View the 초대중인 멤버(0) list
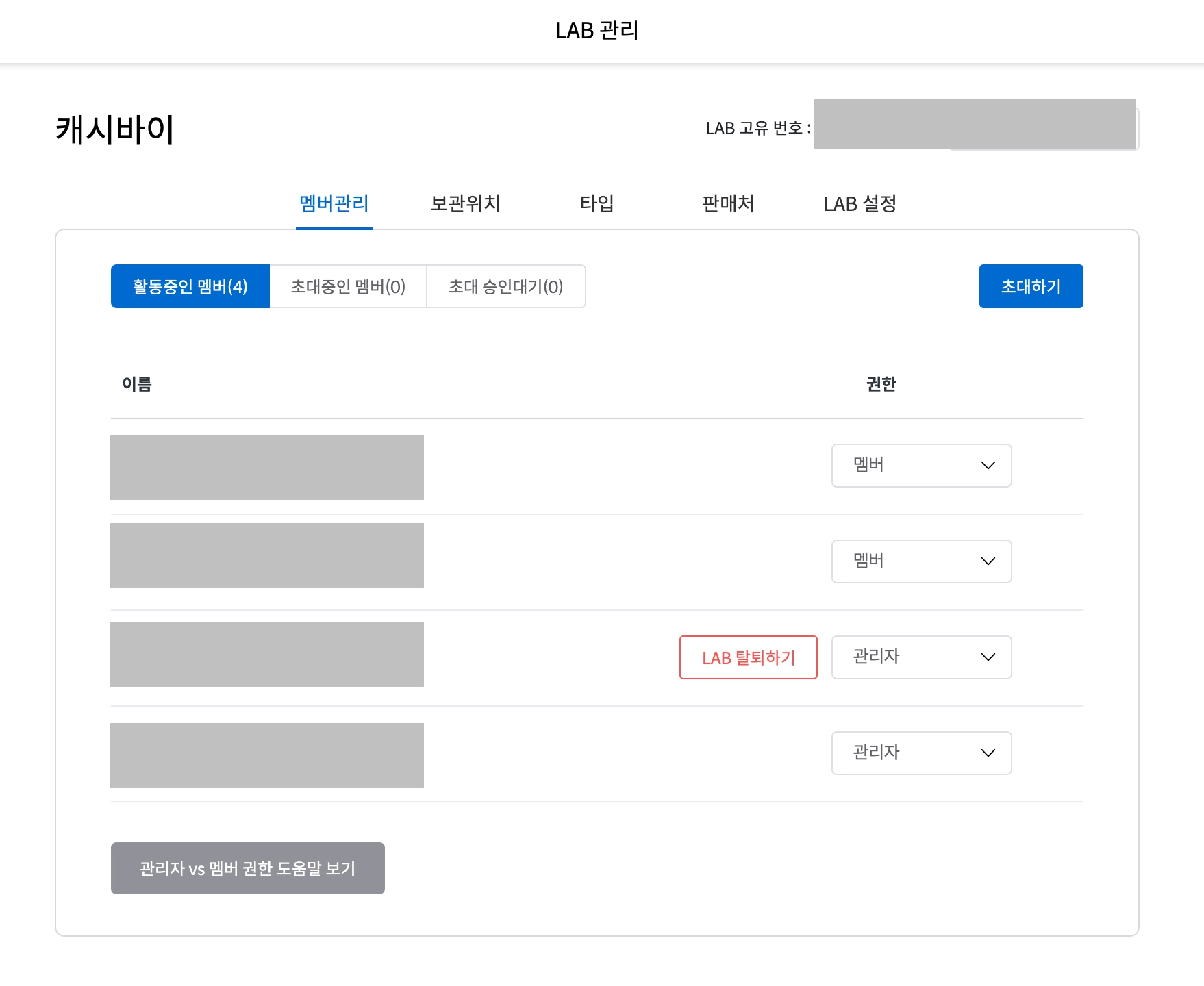1204x986 pixels. pos(349,286)
